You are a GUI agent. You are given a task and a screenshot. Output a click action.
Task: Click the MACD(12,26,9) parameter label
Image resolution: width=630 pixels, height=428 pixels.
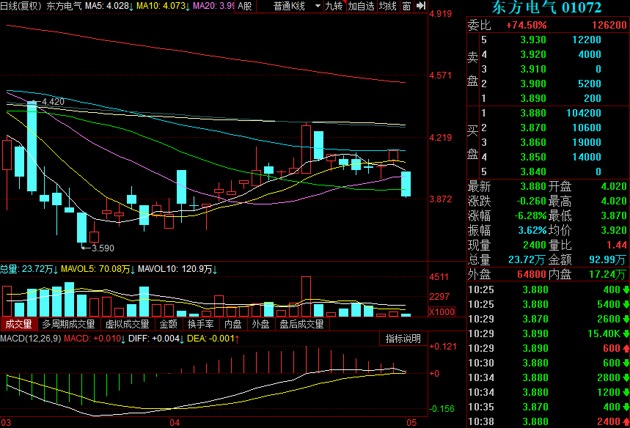32,339
